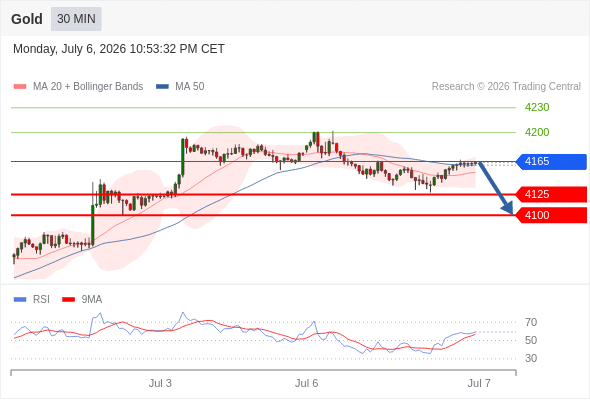The height and width of the screenshot is (400, 590).
Task: Click the green 4230 resistance label
Action: tap(537, 108)
